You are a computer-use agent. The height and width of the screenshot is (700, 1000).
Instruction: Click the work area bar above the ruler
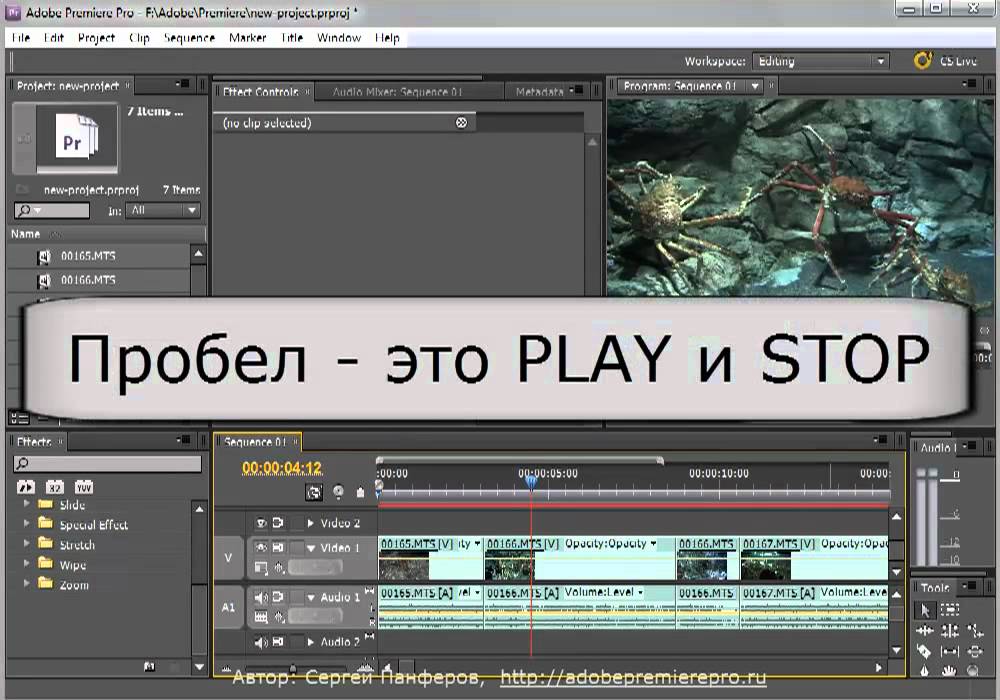tap(520, 460)
